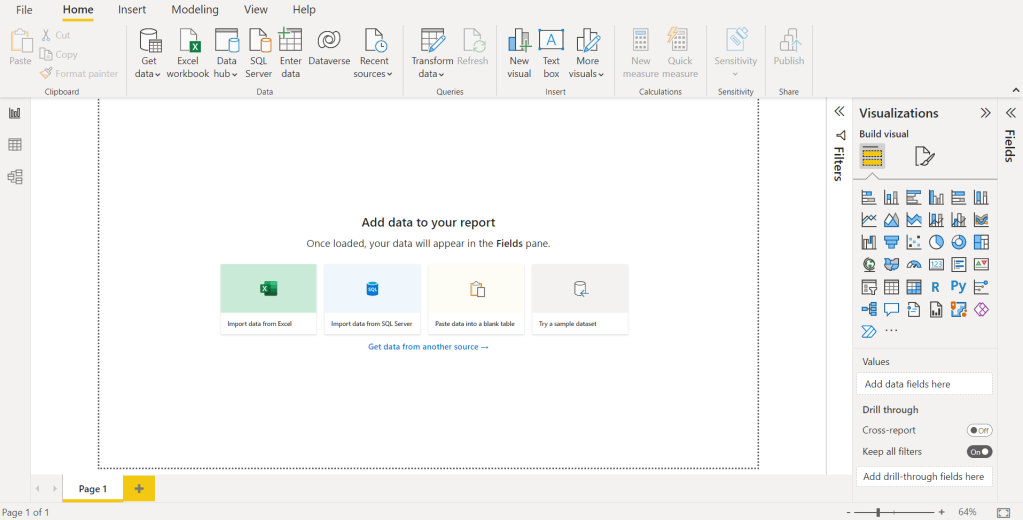Select the Clustered column chart visual
The width and height of the screenshot is (1023, 520).
936,197
